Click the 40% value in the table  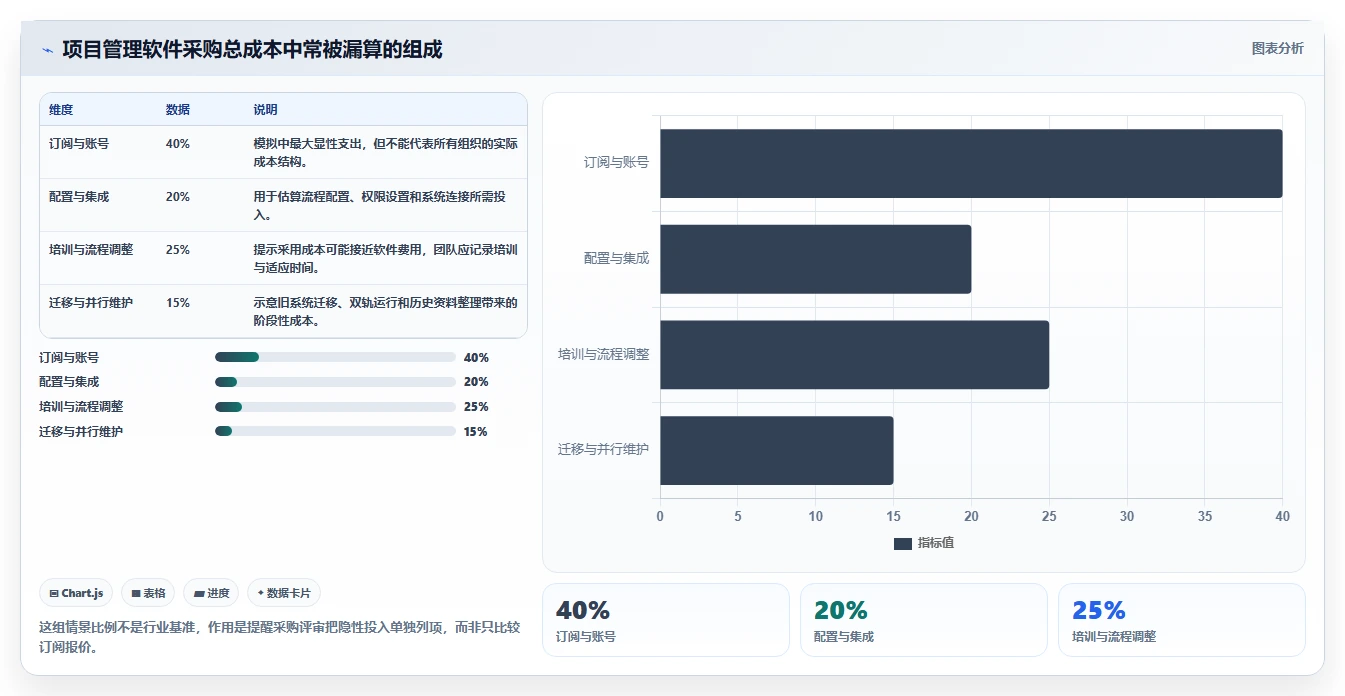pos(178,144)
